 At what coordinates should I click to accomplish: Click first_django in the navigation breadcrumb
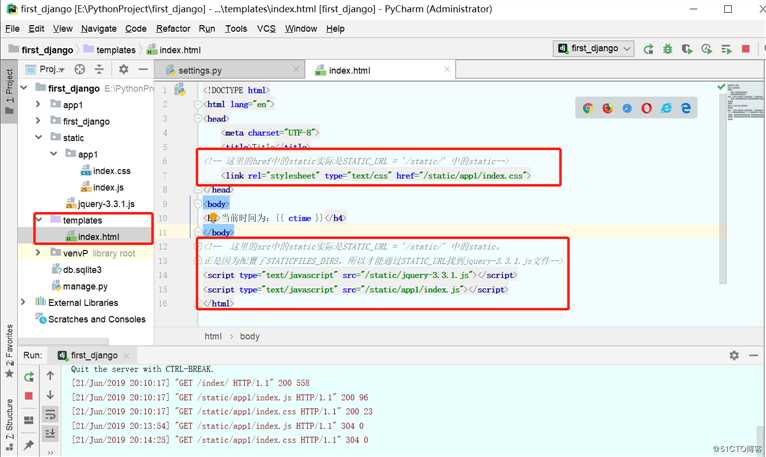pos(47,50)
